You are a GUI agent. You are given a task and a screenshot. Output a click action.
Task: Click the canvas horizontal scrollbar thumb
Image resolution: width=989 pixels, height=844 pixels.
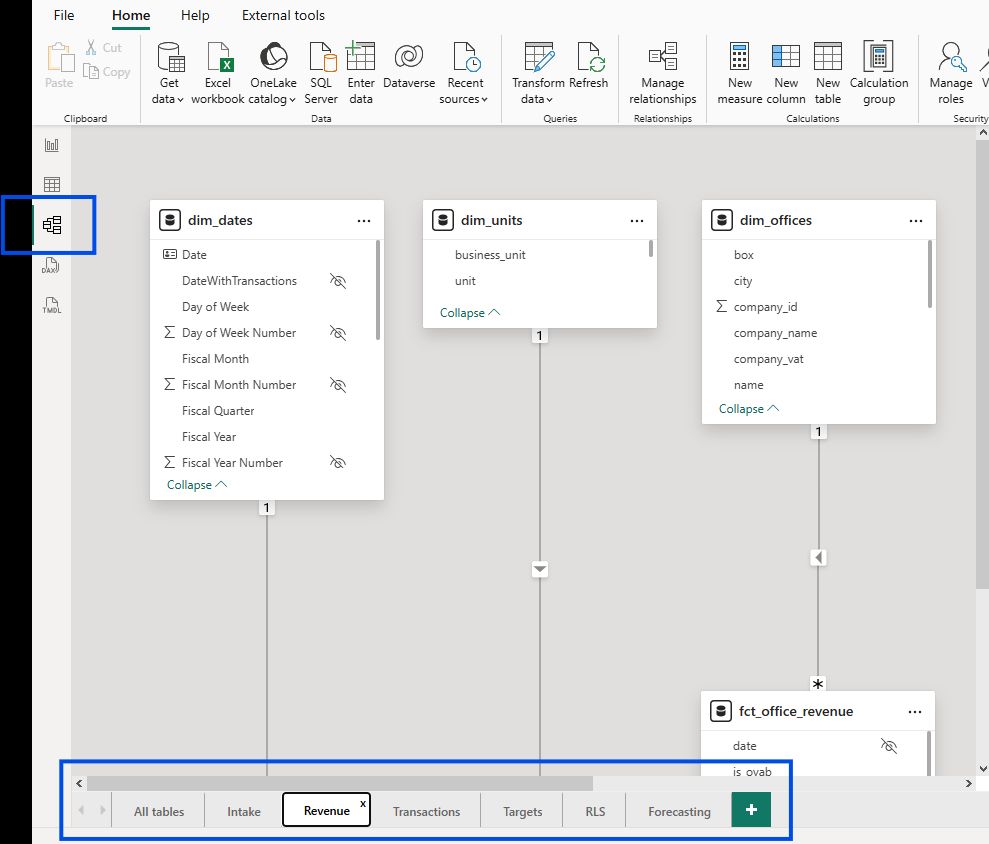point(340,783)
